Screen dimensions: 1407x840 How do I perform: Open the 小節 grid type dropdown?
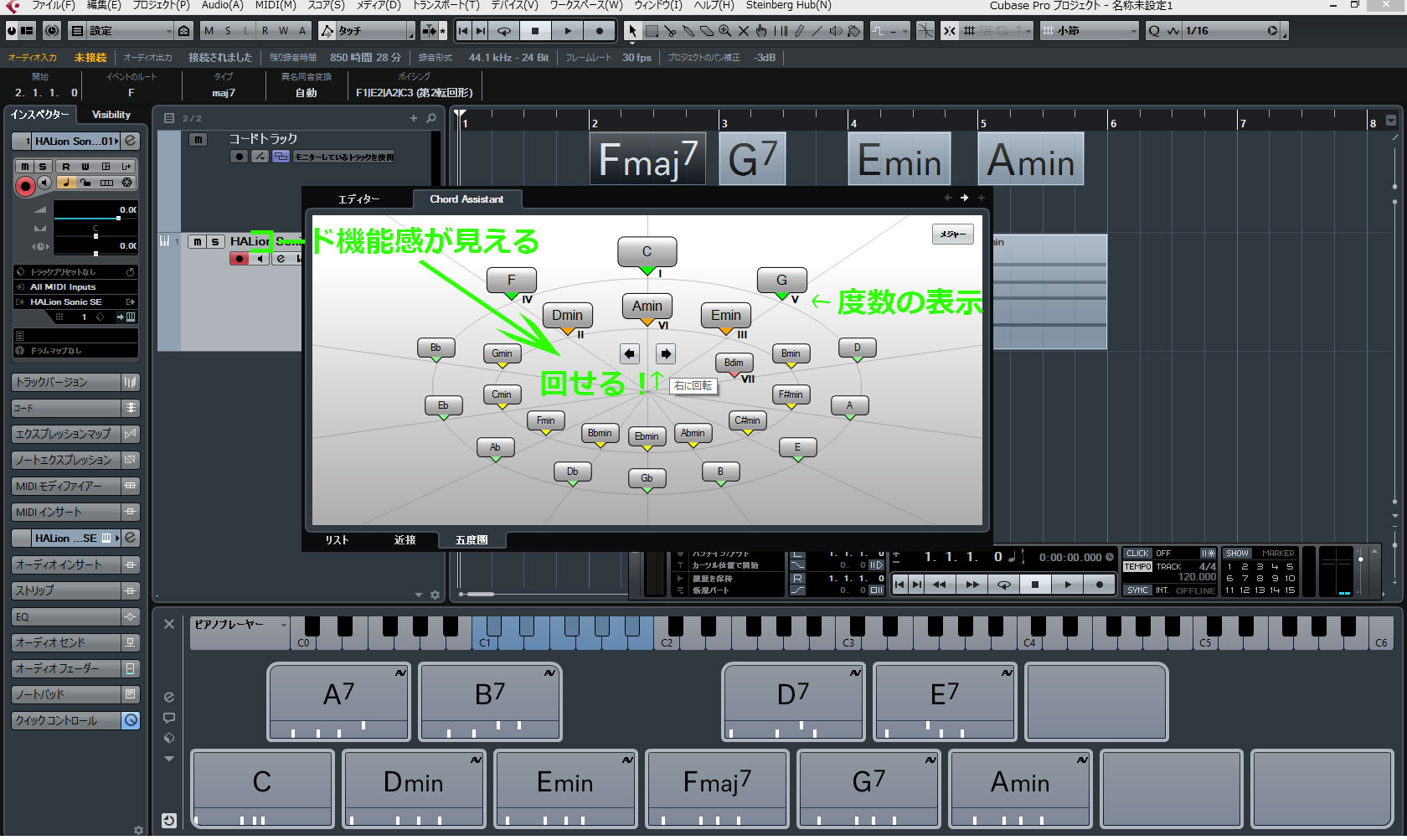click(x=1089, y=31)
